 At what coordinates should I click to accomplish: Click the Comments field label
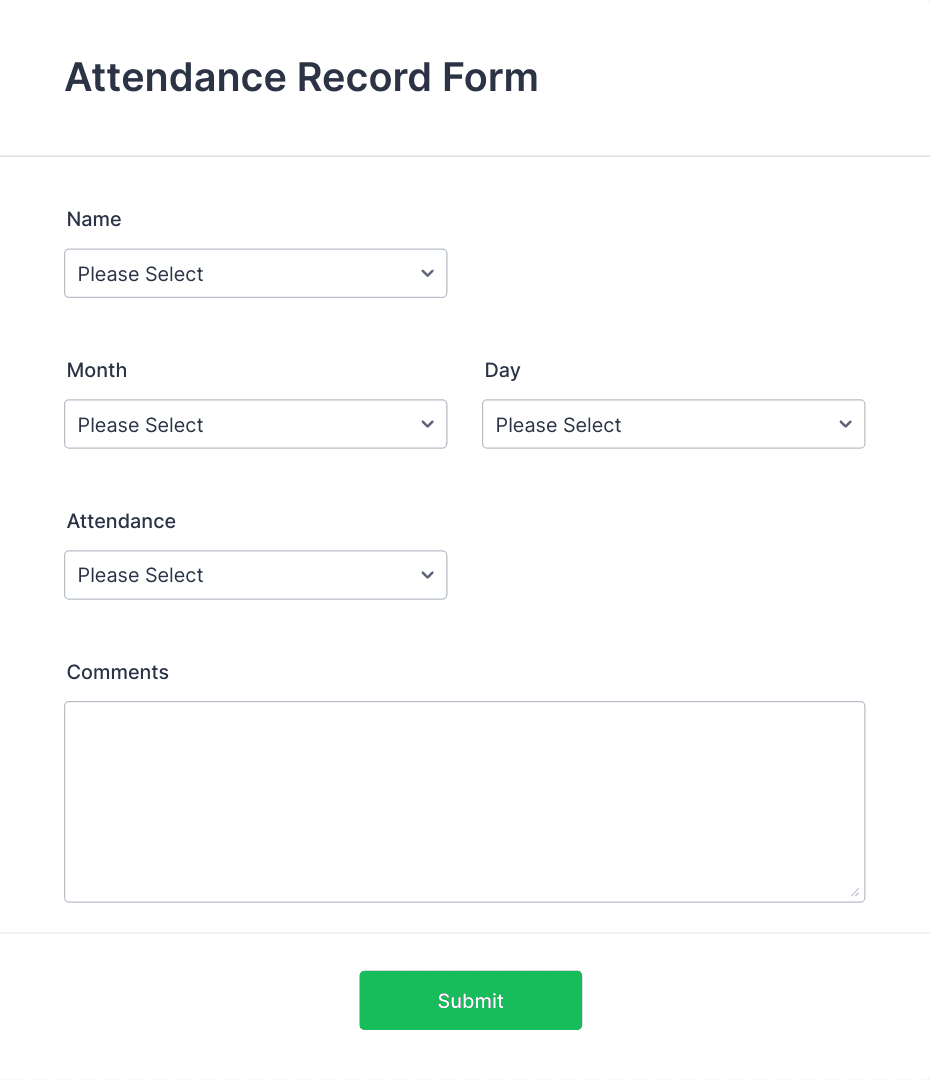tap(118, 672)
